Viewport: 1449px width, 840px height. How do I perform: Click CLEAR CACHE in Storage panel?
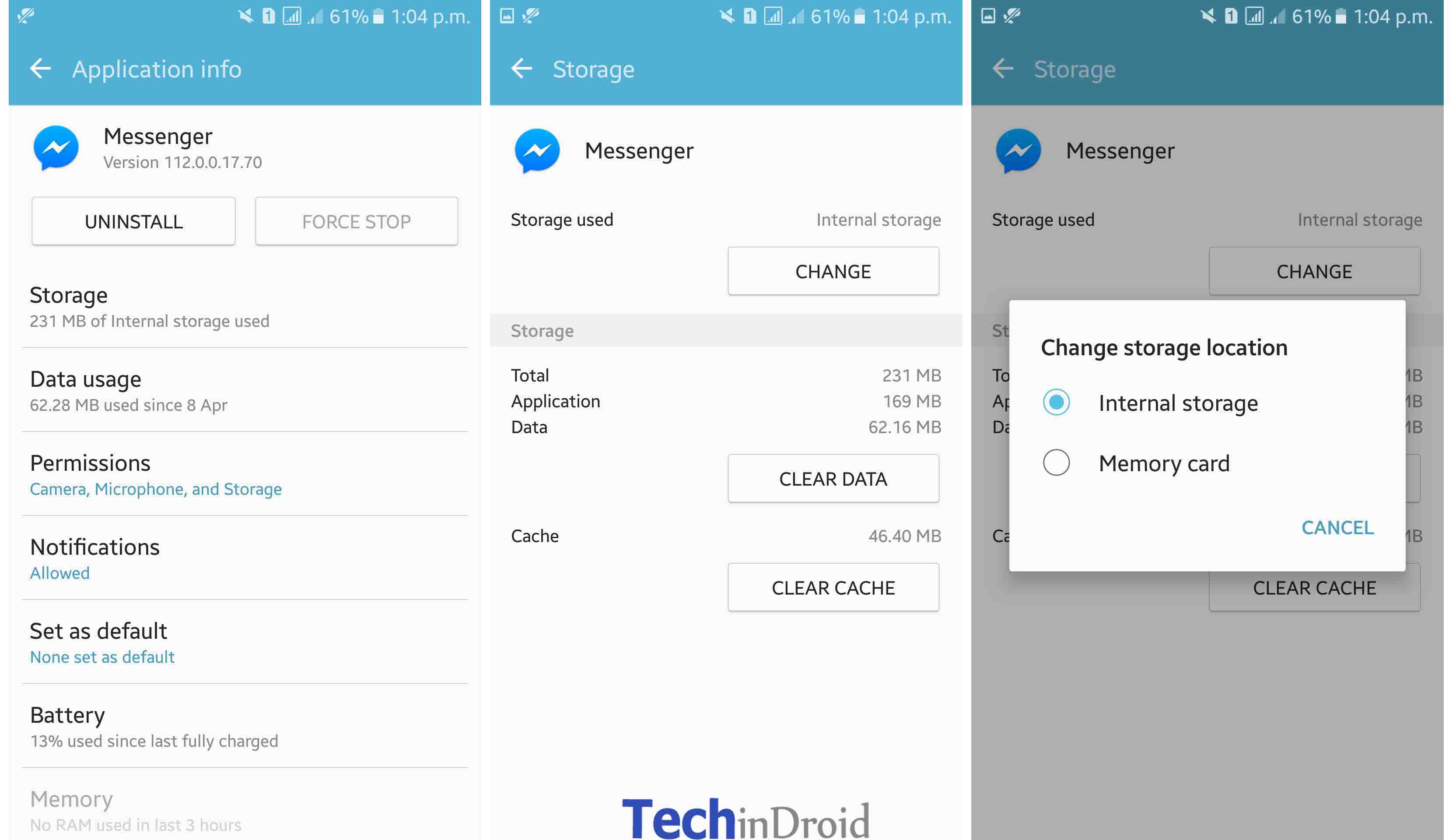832,588
